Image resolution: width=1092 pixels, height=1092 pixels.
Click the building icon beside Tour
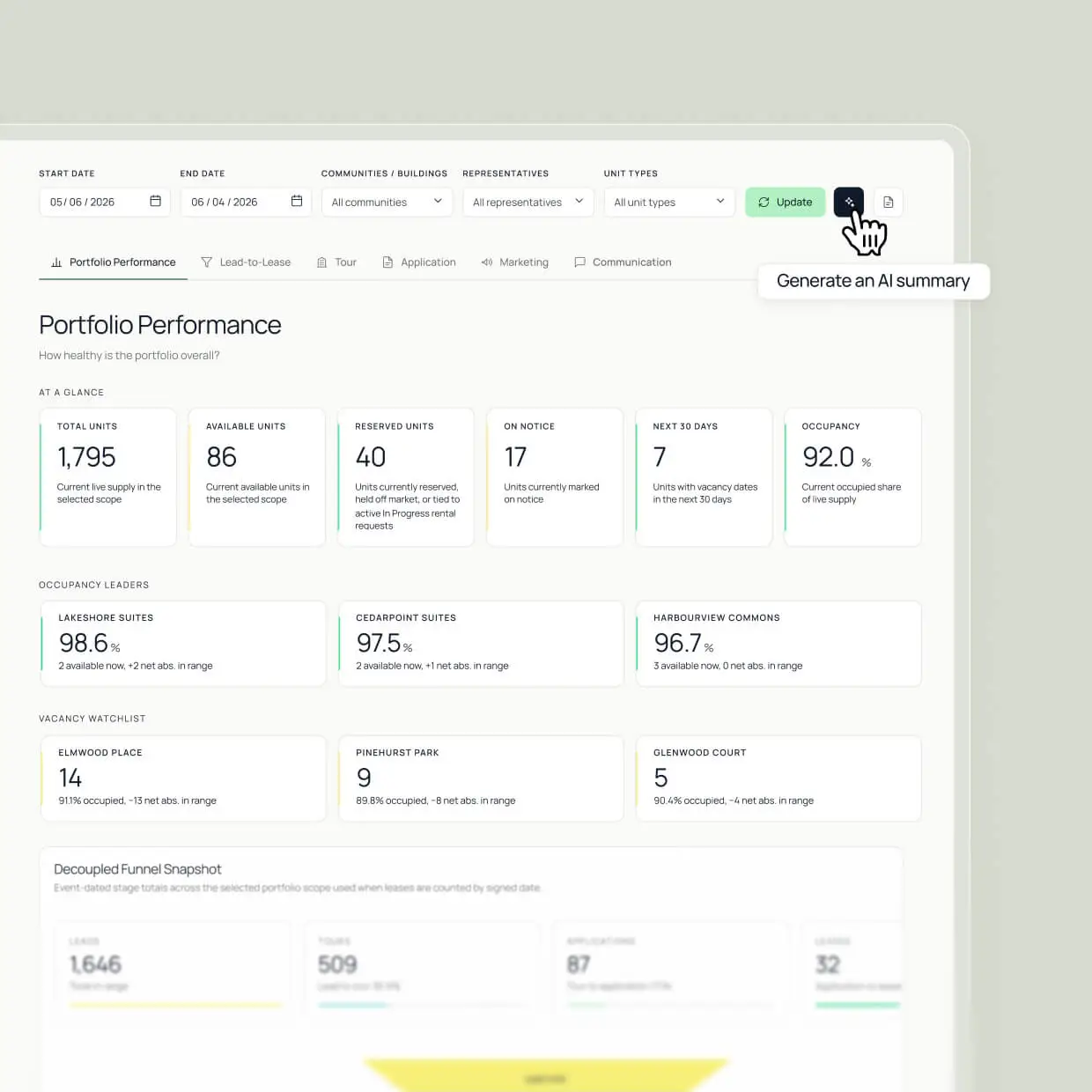click(x=322, y=262)
